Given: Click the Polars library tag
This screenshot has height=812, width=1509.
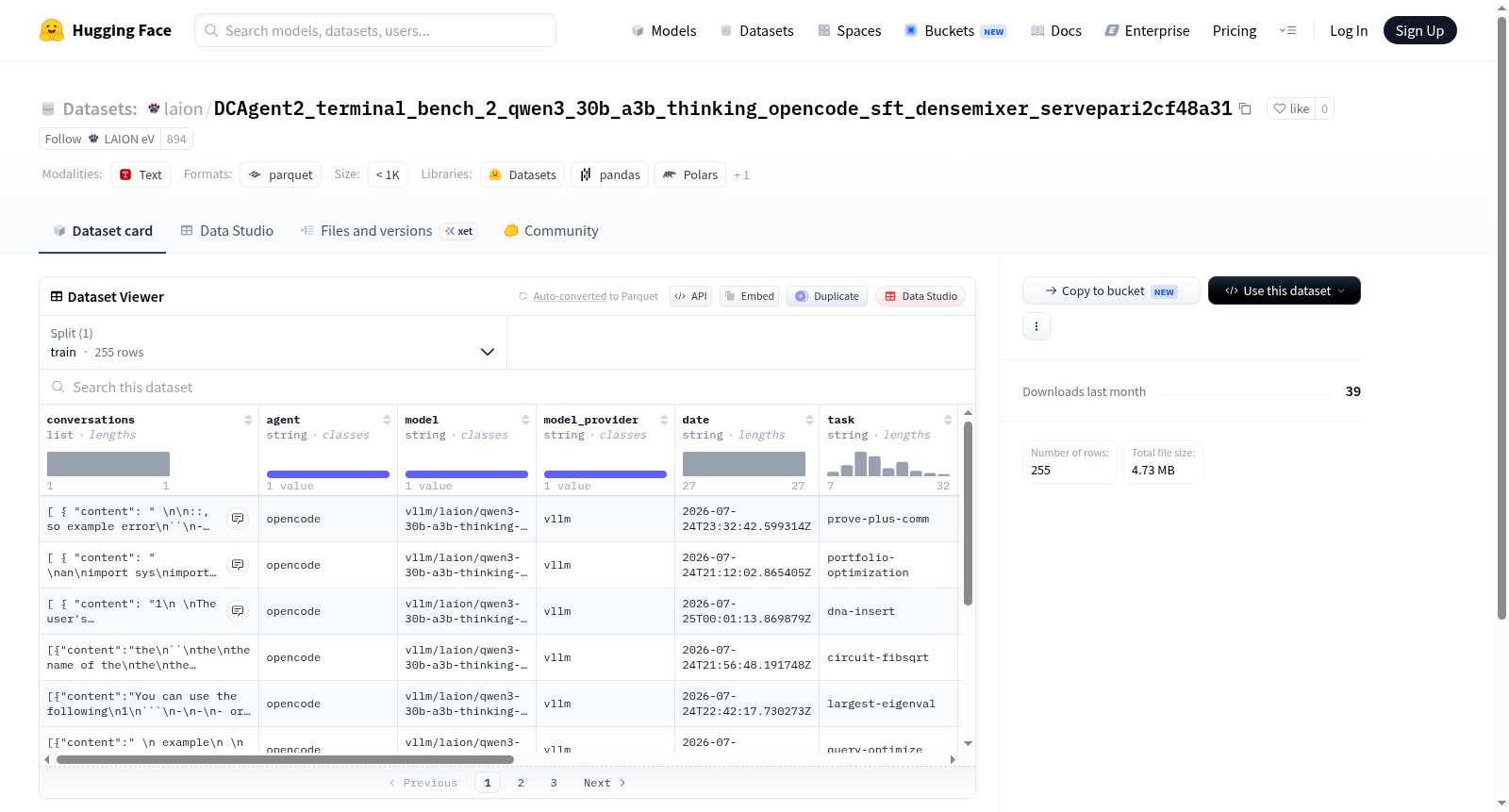Looking at the screenshot, I should coord(690,174).
